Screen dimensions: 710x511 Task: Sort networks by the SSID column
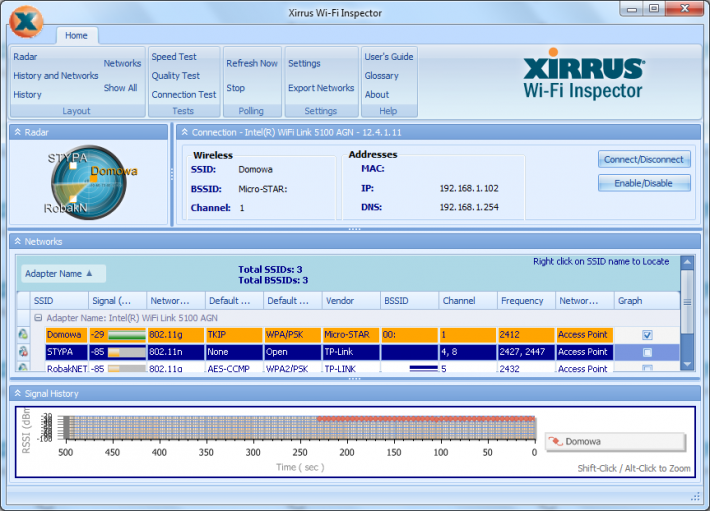59,301
